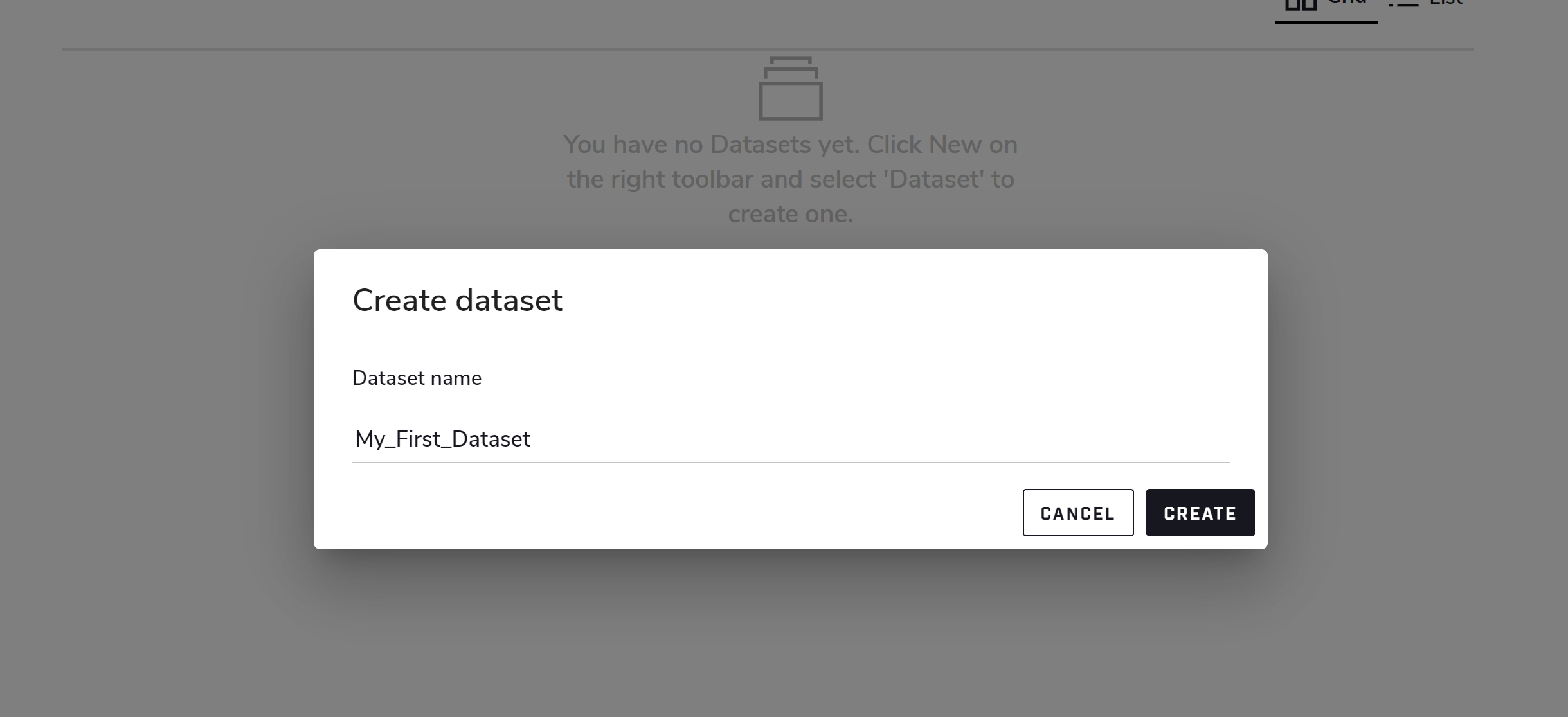Screen dimensions: 1568x717
Task: Click the greyed instruction text about Datasets
Action: tap(791, 179)
